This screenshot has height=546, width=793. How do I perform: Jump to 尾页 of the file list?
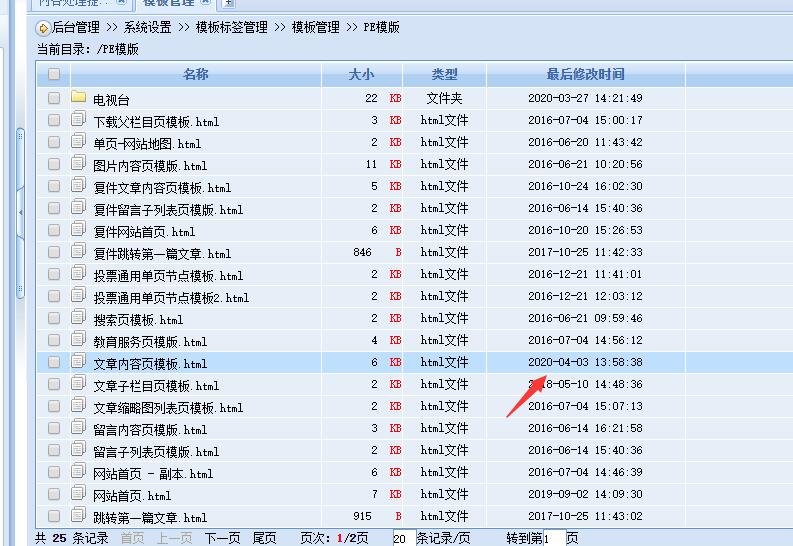click(264, 538)
